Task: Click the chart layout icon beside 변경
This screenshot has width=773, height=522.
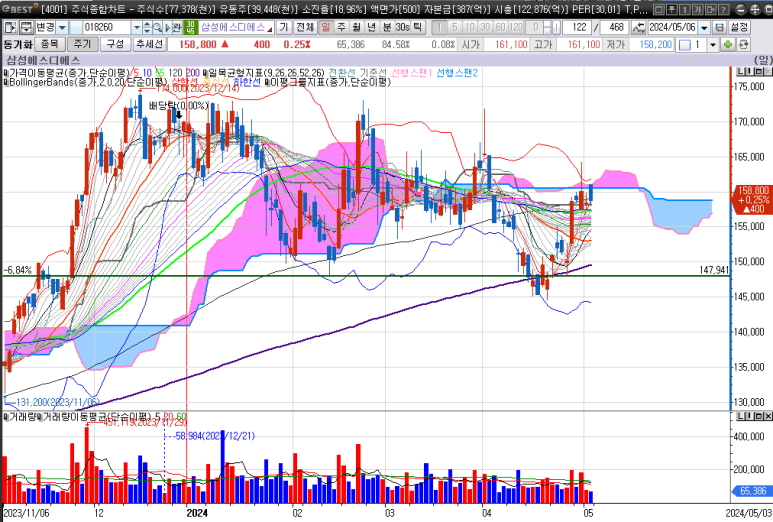Action: [27, 27]
